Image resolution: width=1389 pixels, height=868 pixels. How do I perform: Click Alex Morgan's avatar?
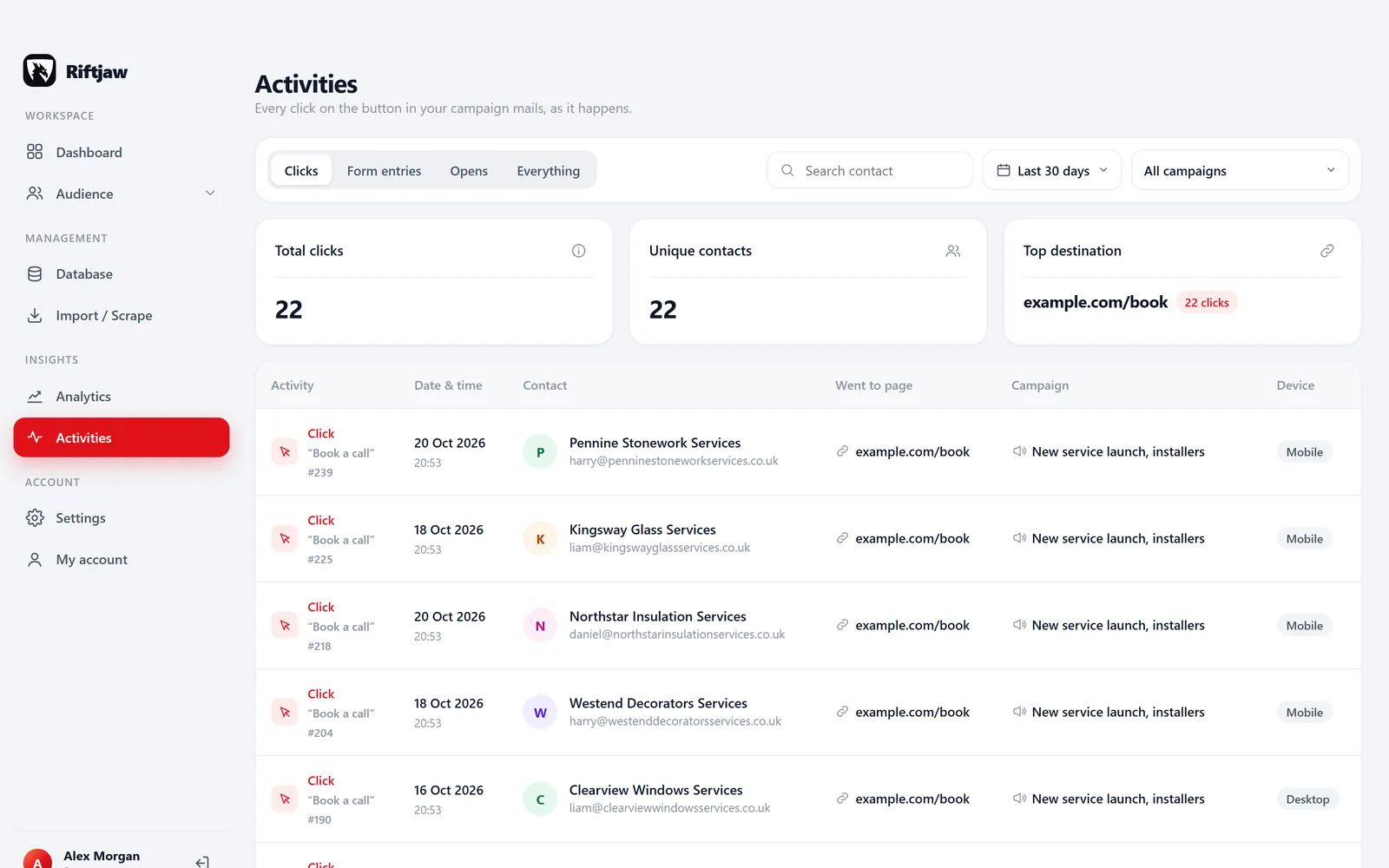coord(37,859)
